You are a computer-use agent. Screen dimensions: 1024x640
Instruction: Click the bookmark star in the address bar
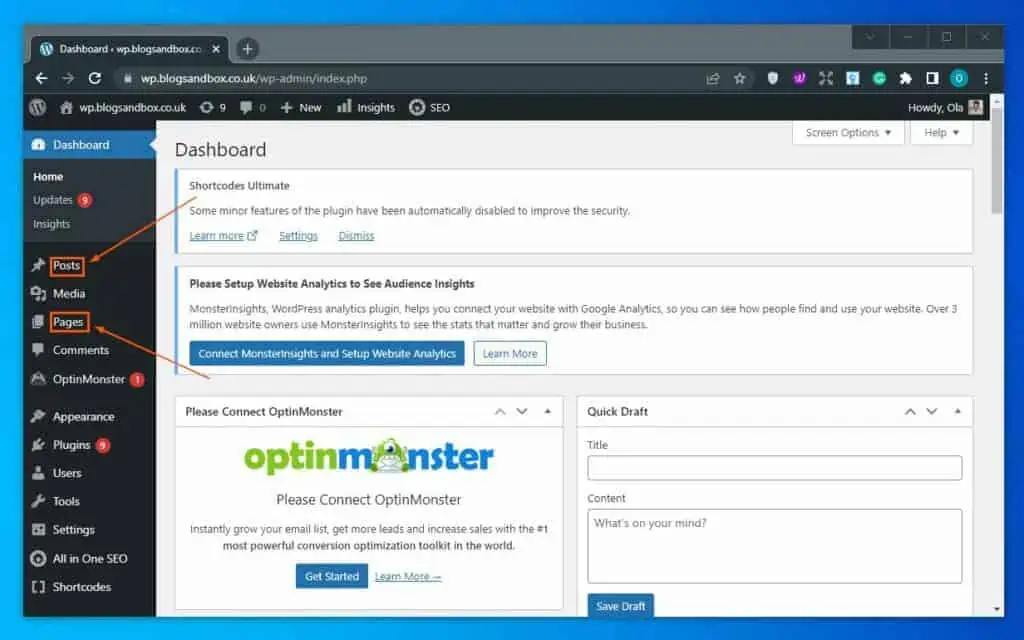pos(737,77)
